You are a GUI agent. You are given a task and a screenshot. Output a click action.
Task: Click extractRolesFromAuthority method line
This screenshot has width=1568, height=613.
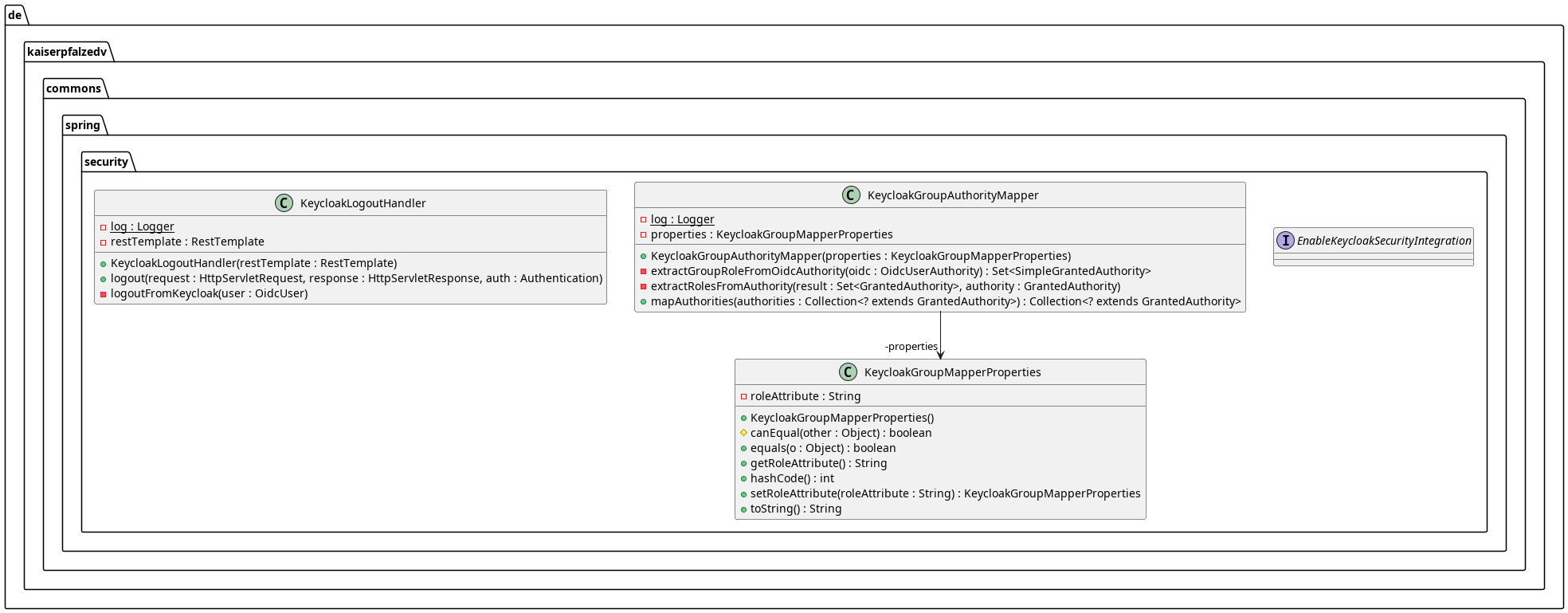(886, 287)
